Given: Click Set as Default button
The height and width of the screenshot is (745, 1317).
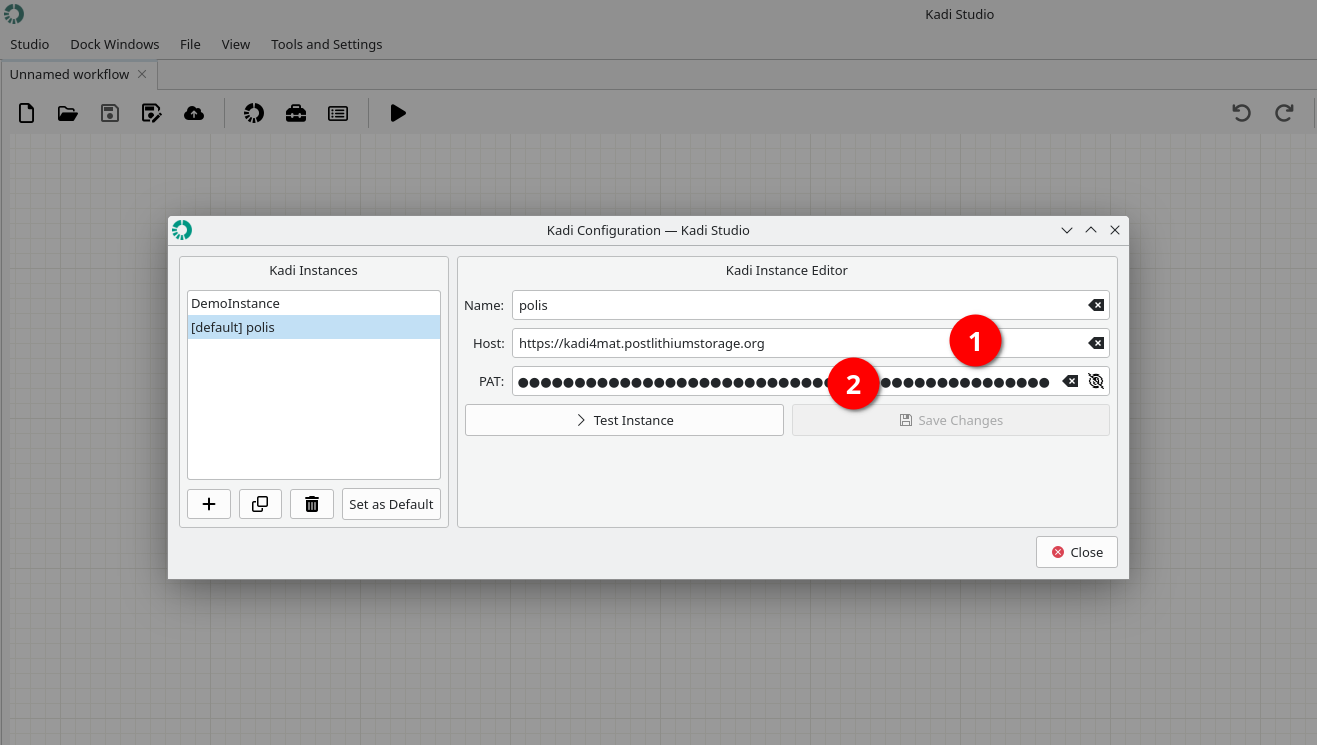Looking at the screenshot, I should pos(391,504).
